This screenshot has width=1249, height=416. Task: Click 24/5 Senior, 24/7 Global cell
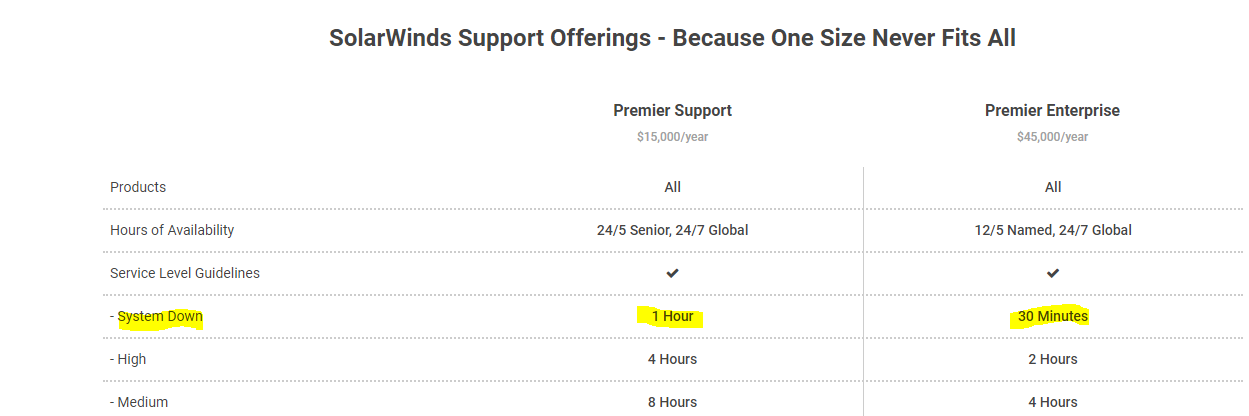(673, 230)
